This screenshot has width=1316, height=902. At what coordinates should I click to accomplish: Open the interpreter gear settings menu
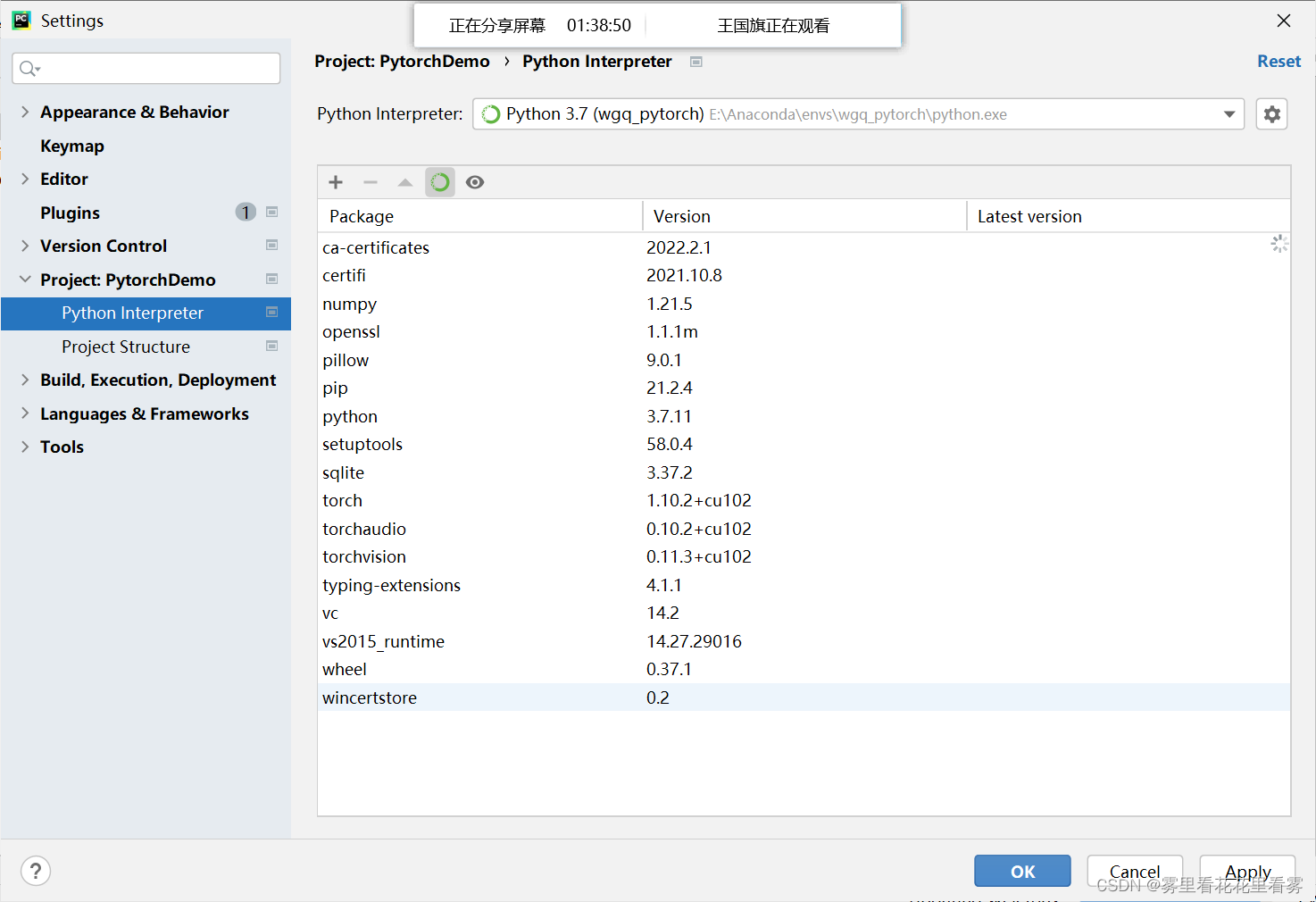click(x=1272, y=114)
